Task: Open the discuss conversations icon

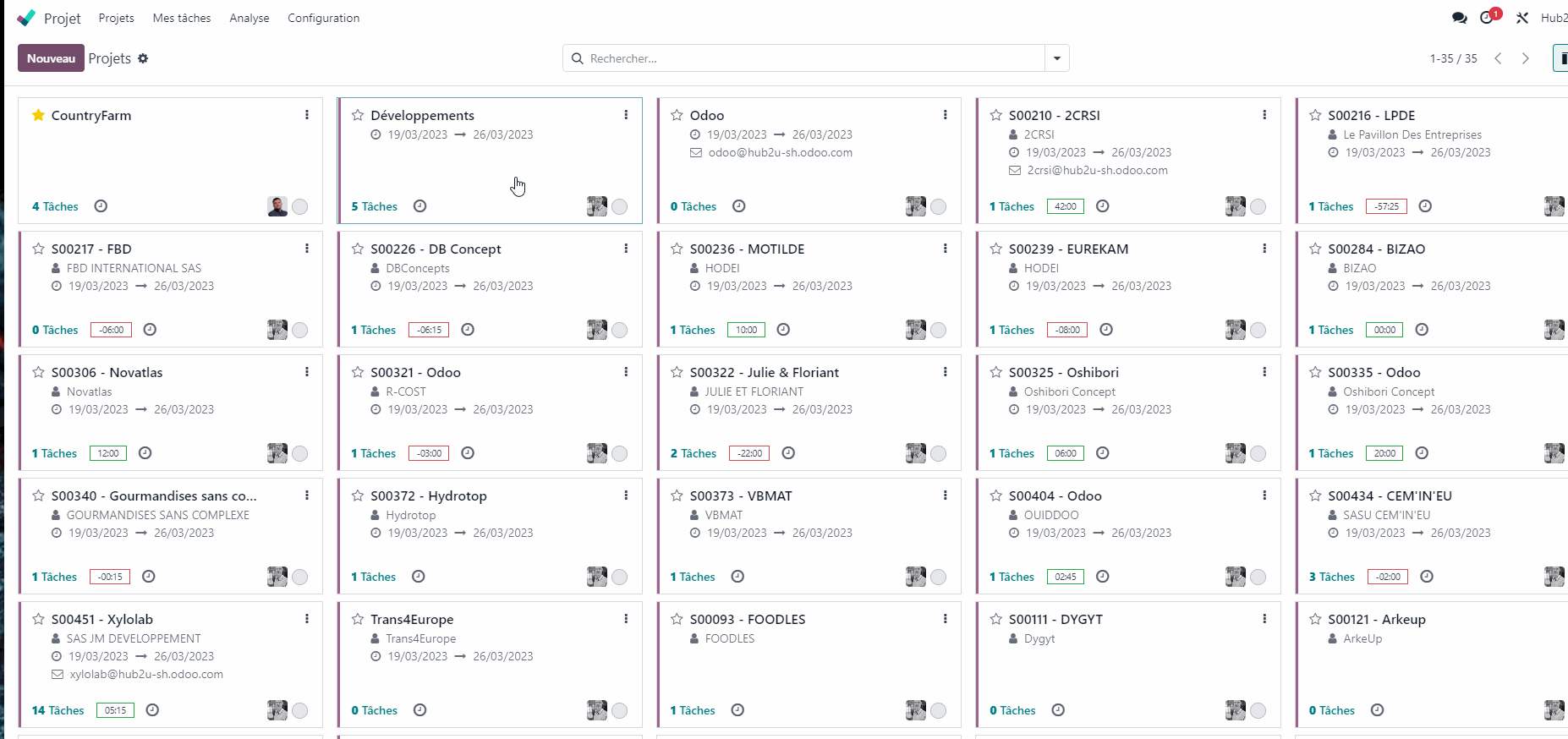Action: click(1459, 18)
